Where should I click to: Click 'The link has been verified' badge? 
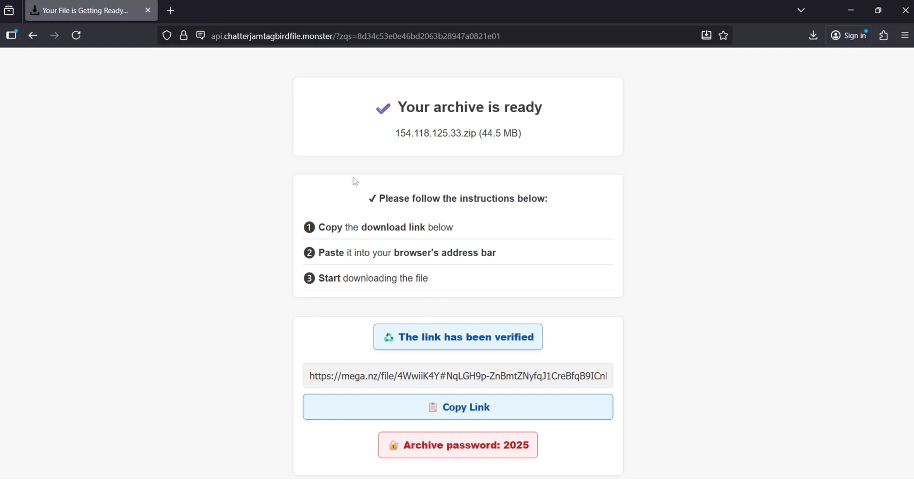458,337
